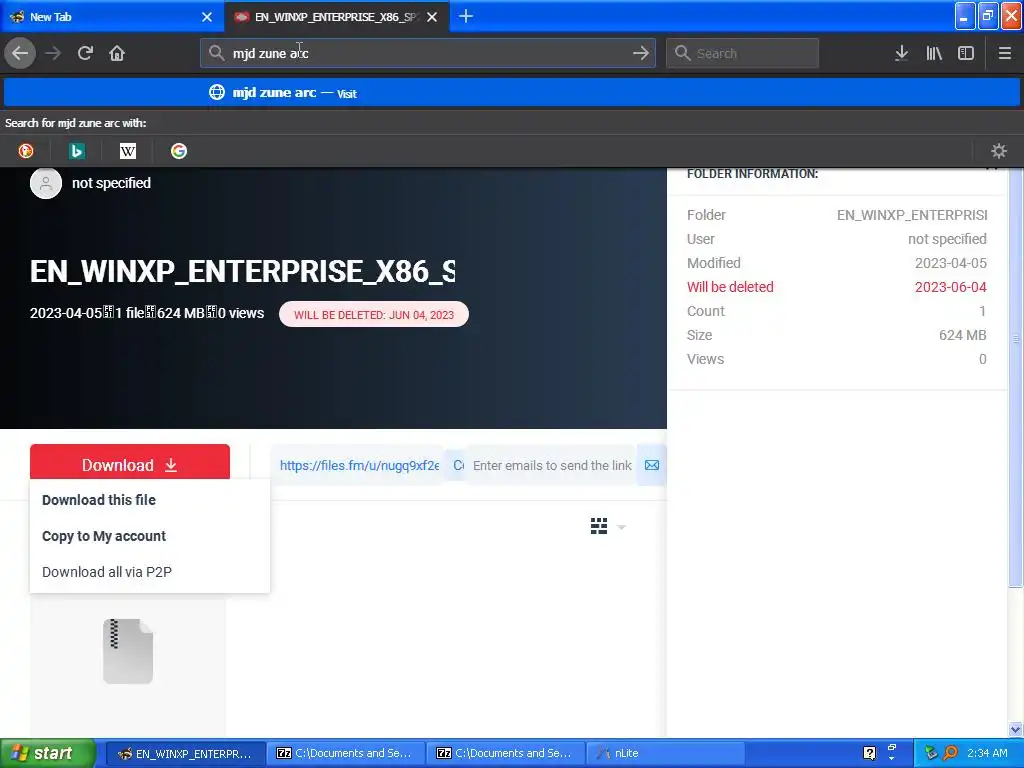This screenshot has width=1024, height=768.
Task: Click the deletion date 2023-06-04
Action: pos(950,287)
